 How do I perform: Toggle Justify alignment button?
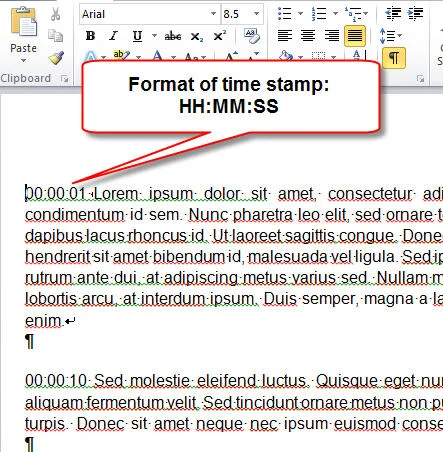(x=355, y=36)
